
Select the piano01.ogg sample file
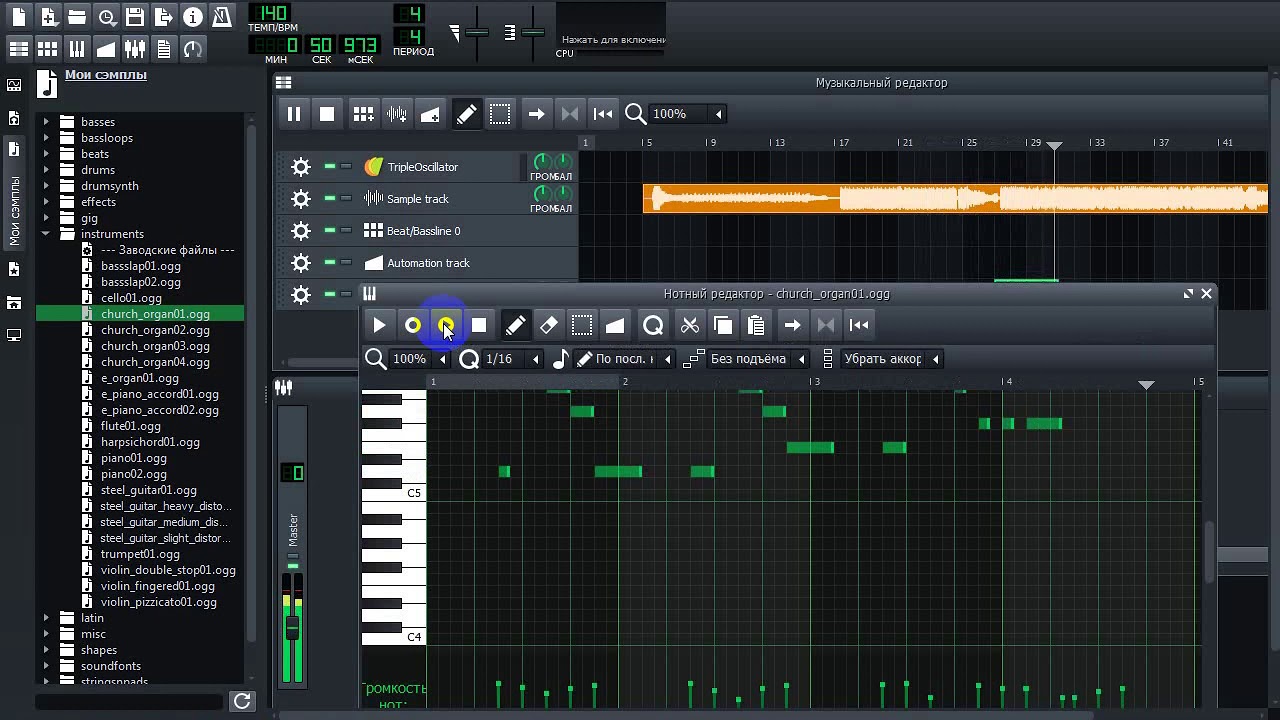134,458
